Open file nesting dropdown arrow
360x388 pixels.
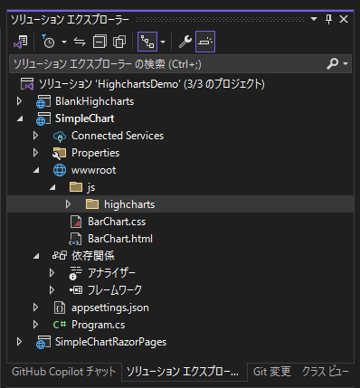[x=163, y=42]
